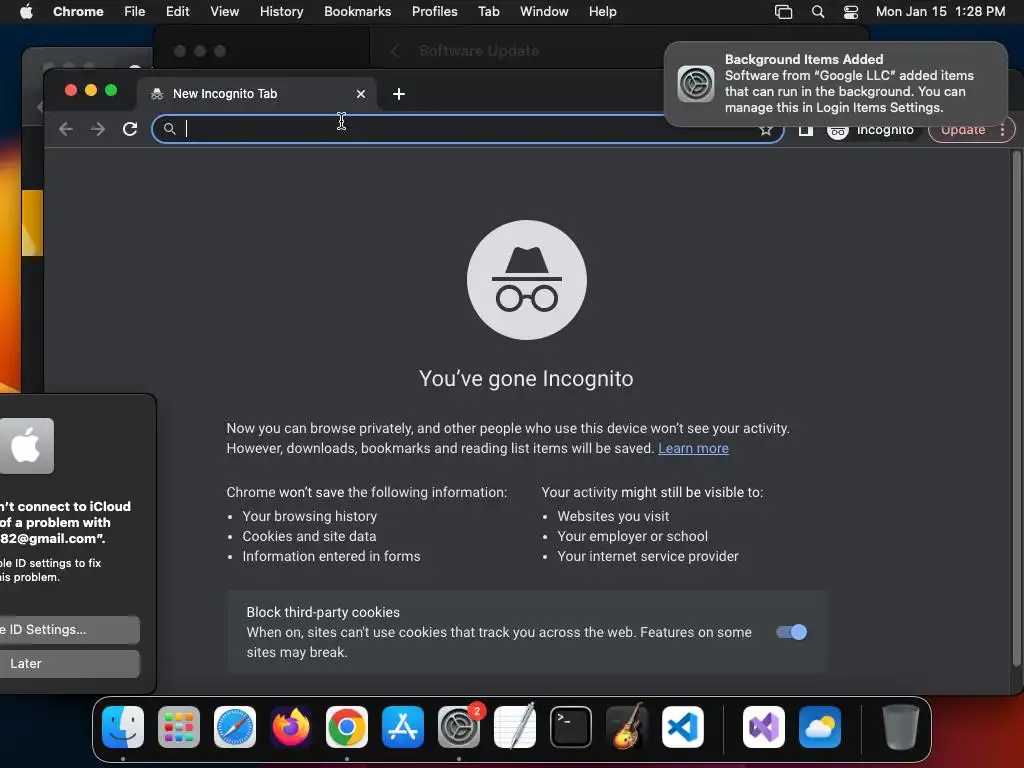Open Firefox from the Dock

click(x=291, y=727)
